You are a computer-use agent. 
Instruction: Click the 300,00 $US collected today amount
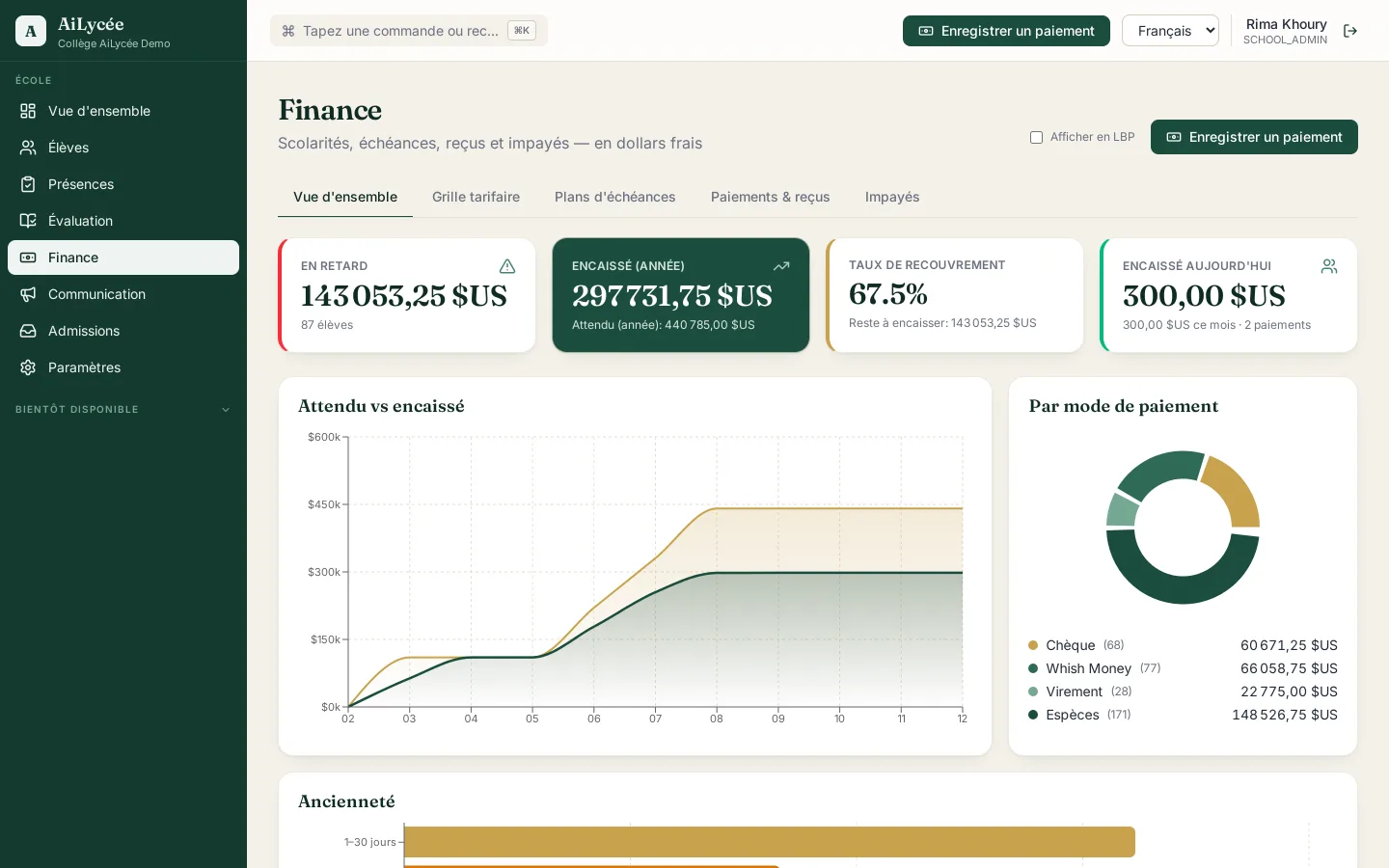(1204, 295)
